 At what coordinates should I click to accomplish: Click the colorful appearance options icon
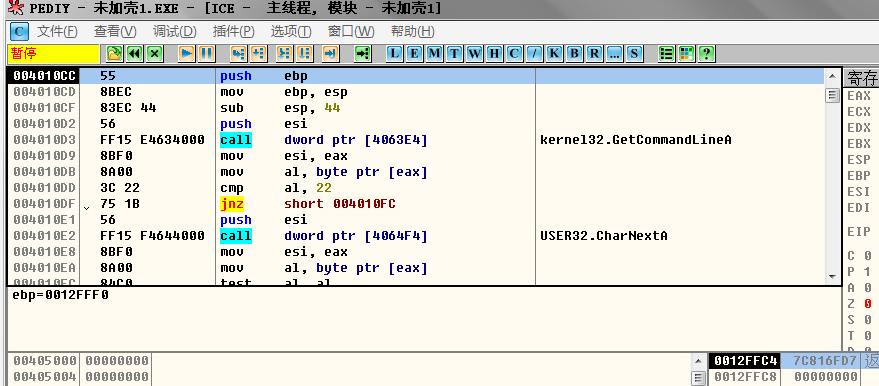tap(686, 54)
